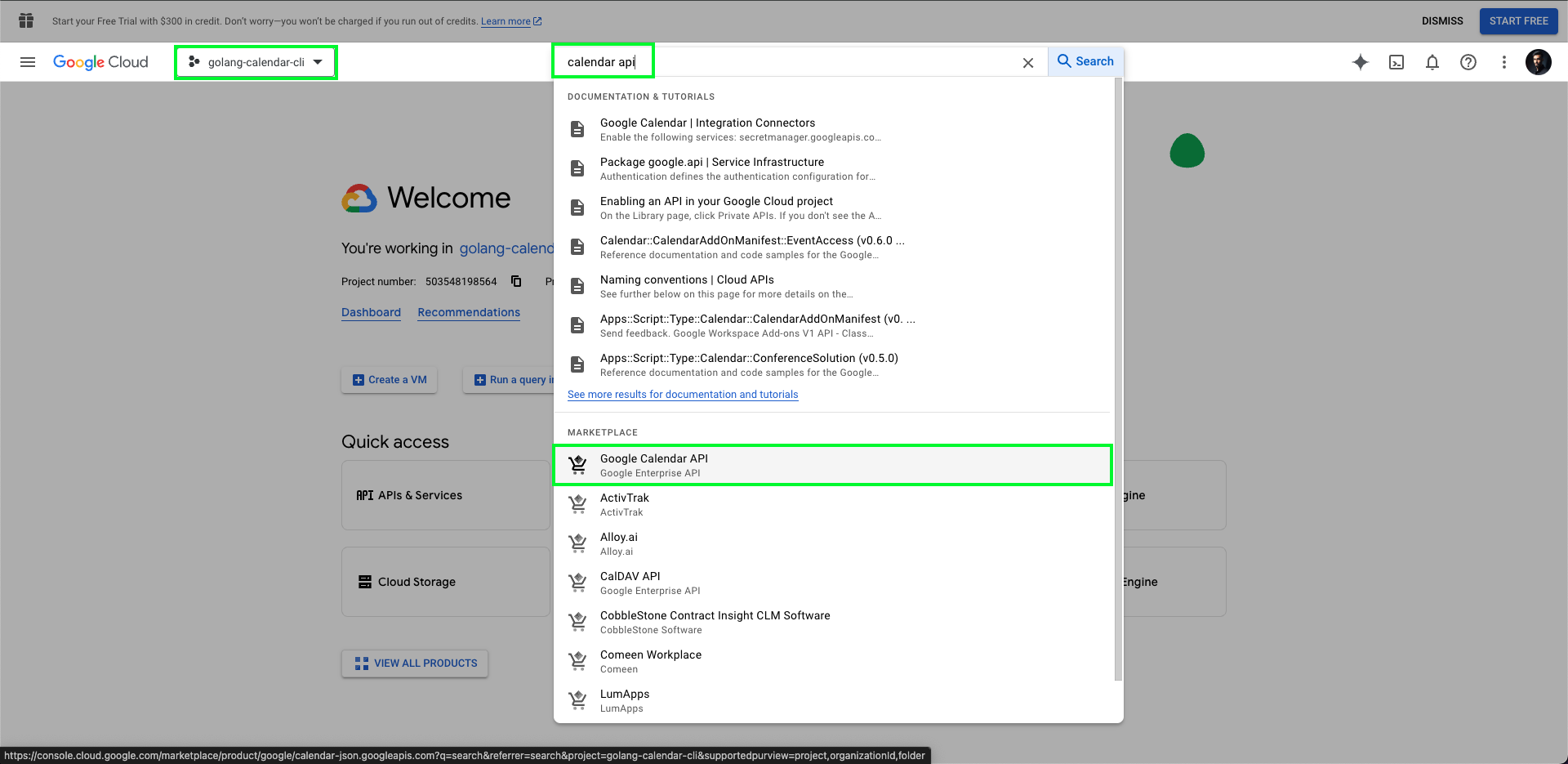Click VIEW ALL PRODUCTS button
This screenshot has width=1568, height=764.
click(x=415, y=663)
